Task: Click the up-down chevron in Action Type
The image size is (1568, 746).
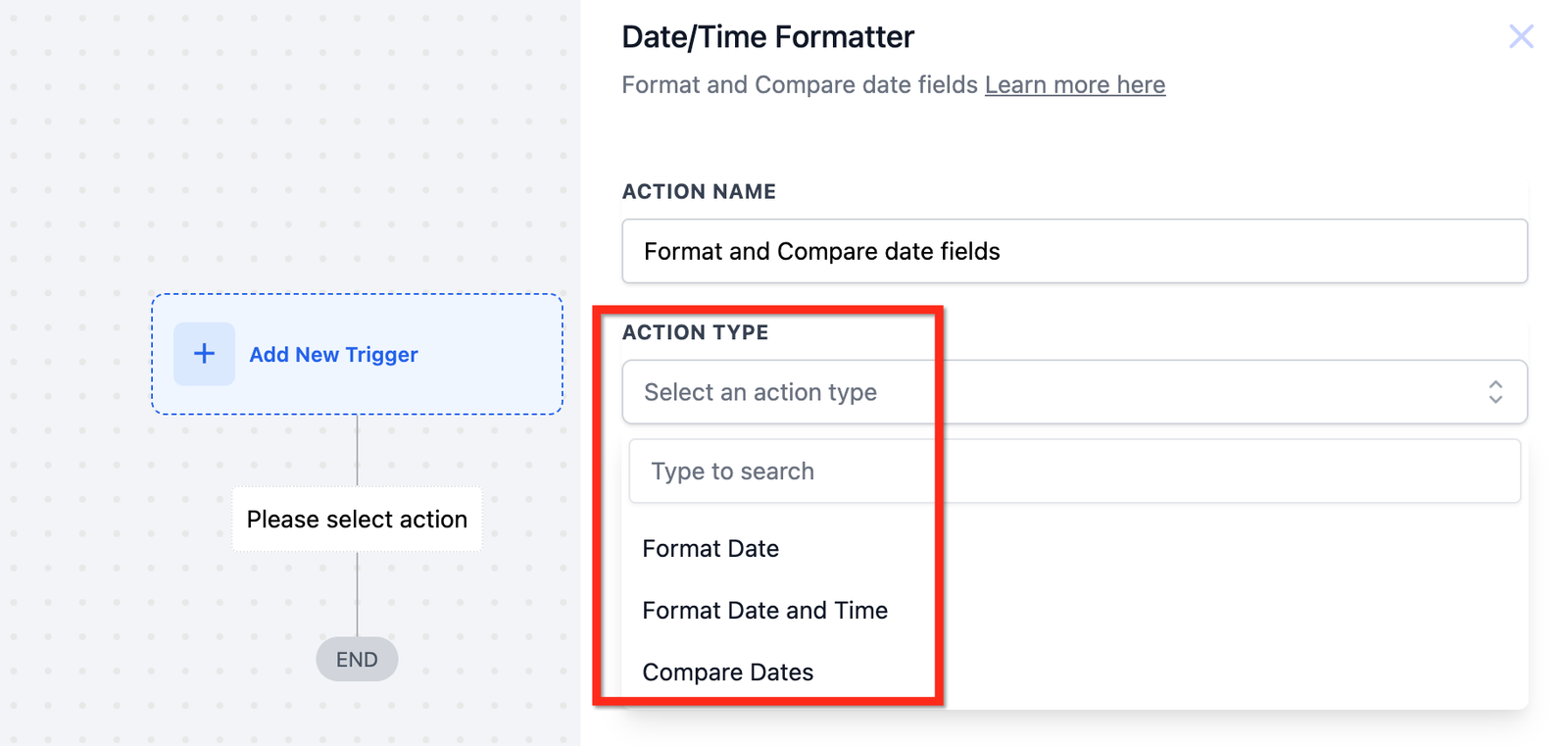Action: (1495, 392)
